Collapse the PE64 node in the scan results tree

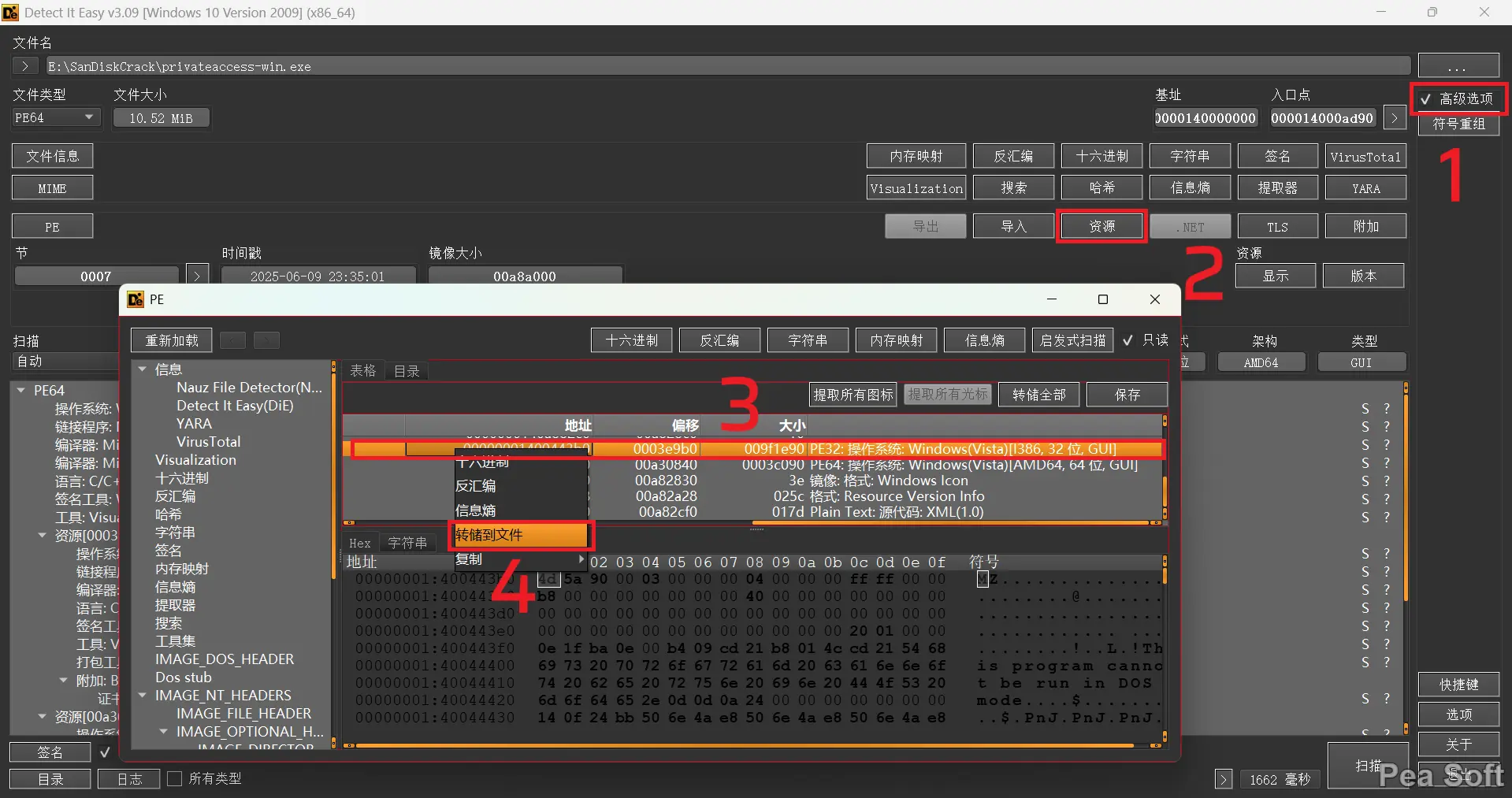click(20, 390)
